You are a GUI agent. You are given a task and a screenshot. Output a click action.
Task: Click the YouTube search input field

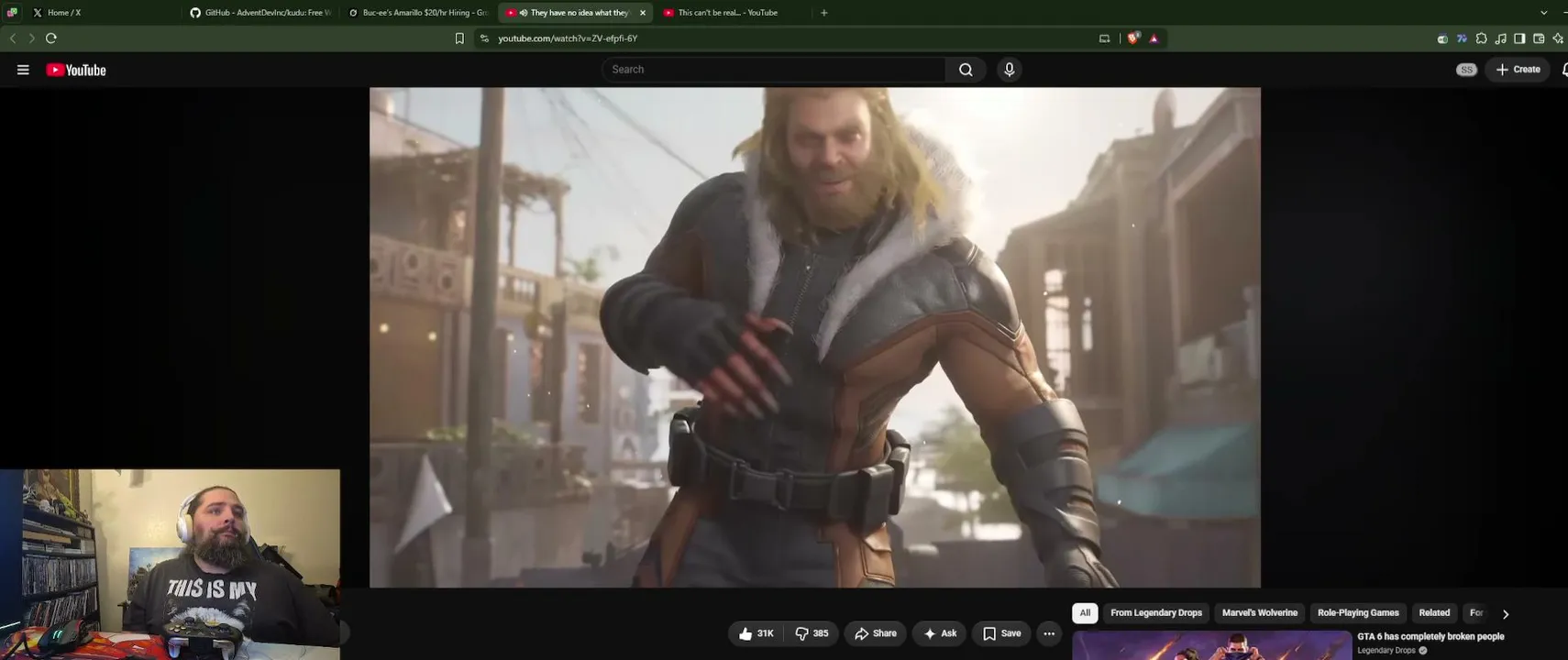(773, 70)
